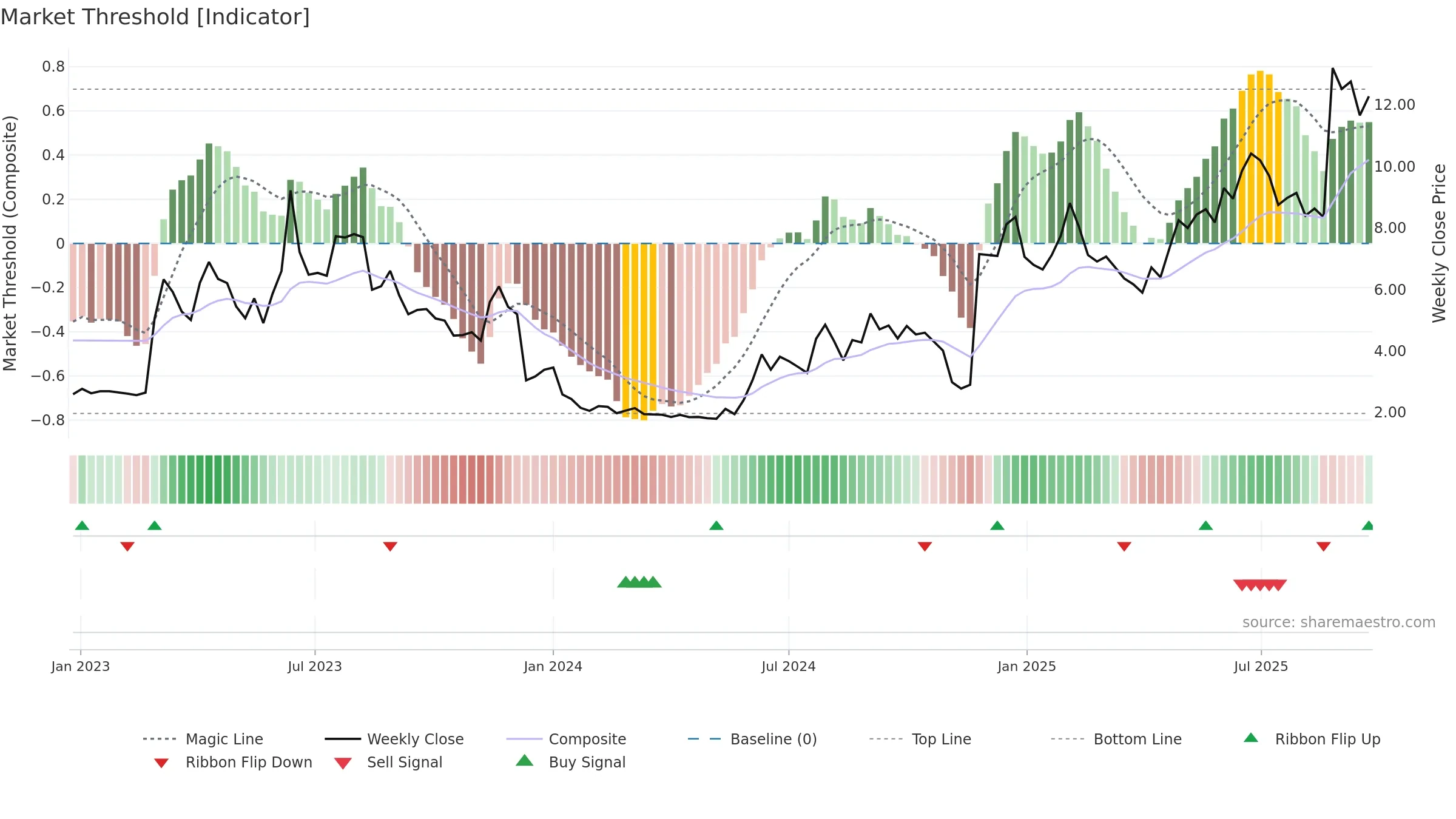The width and height of the screenshot is (1456, 819).
Task: Click the chart title Market Threshold [Indicator]
Action: click(x=155, y=17)
